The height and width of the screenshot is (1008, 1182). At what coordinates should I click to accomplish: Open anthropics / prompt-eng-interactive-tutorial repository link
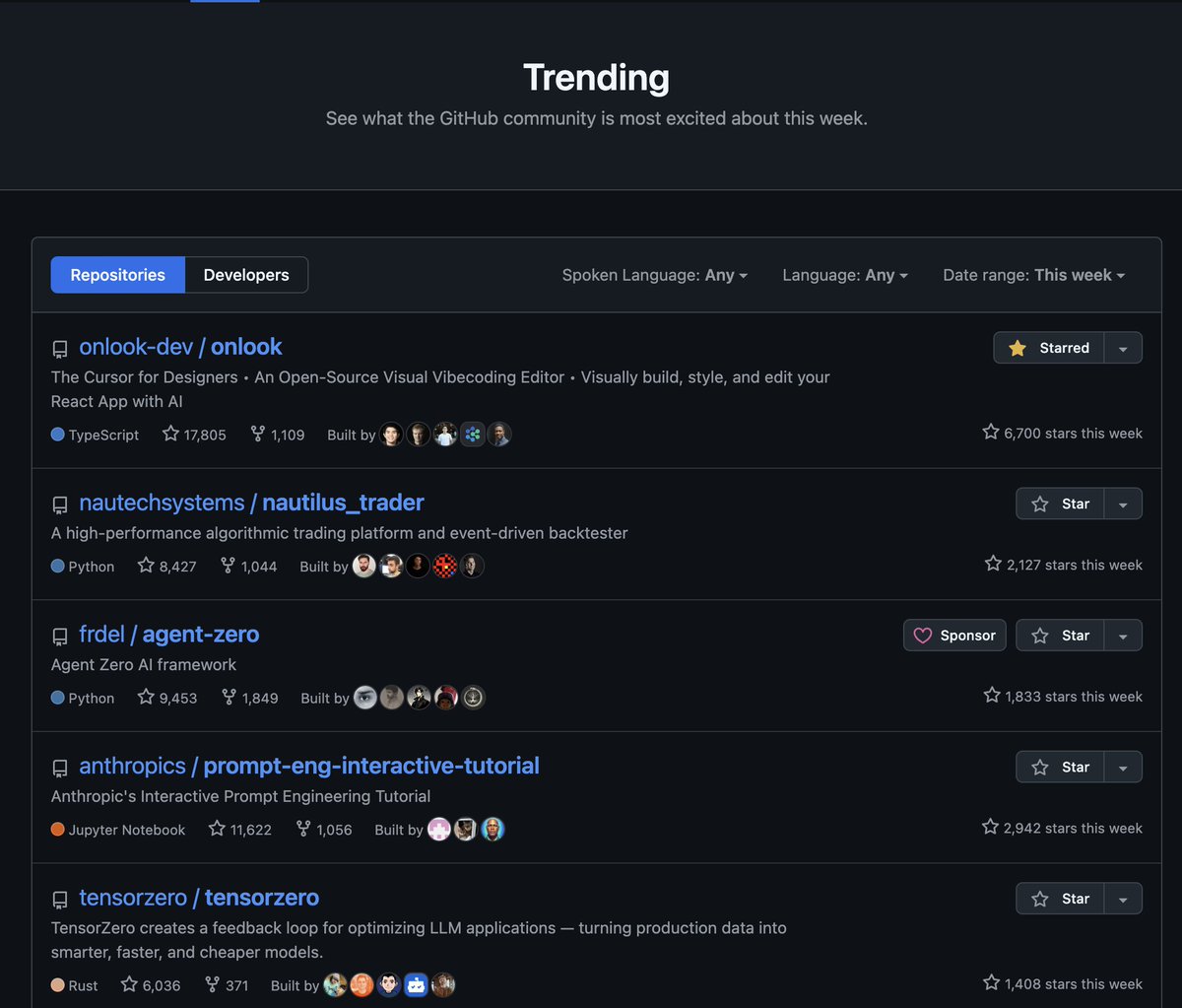pyautogui.click(x=309, y=766)
